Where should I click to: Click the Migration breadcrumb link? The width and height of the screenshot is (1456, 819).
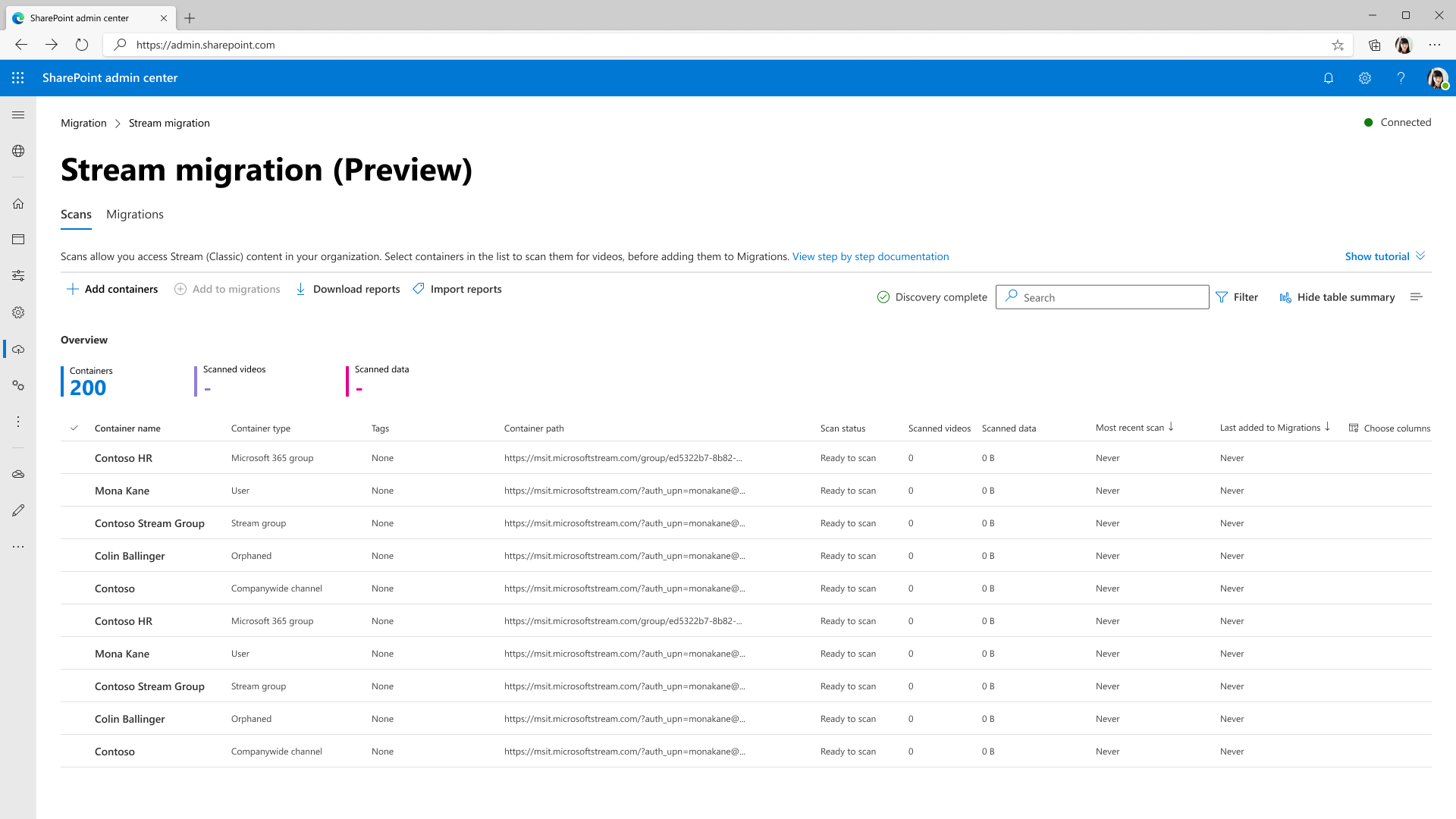(83, 122)
